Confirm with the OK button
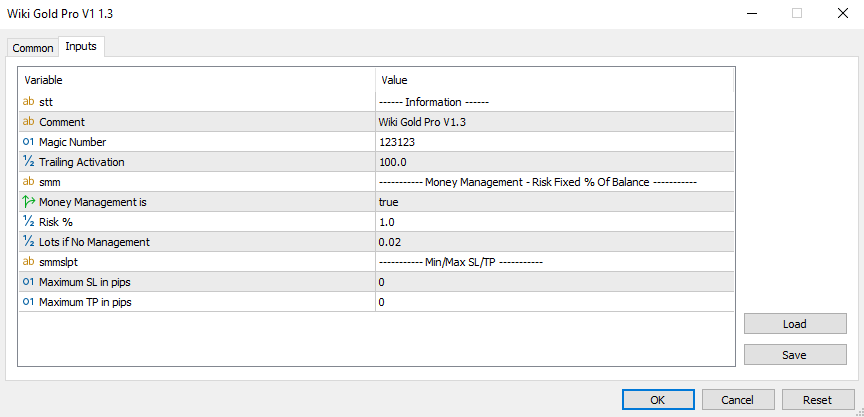The image size is (864, 417). 658,400
